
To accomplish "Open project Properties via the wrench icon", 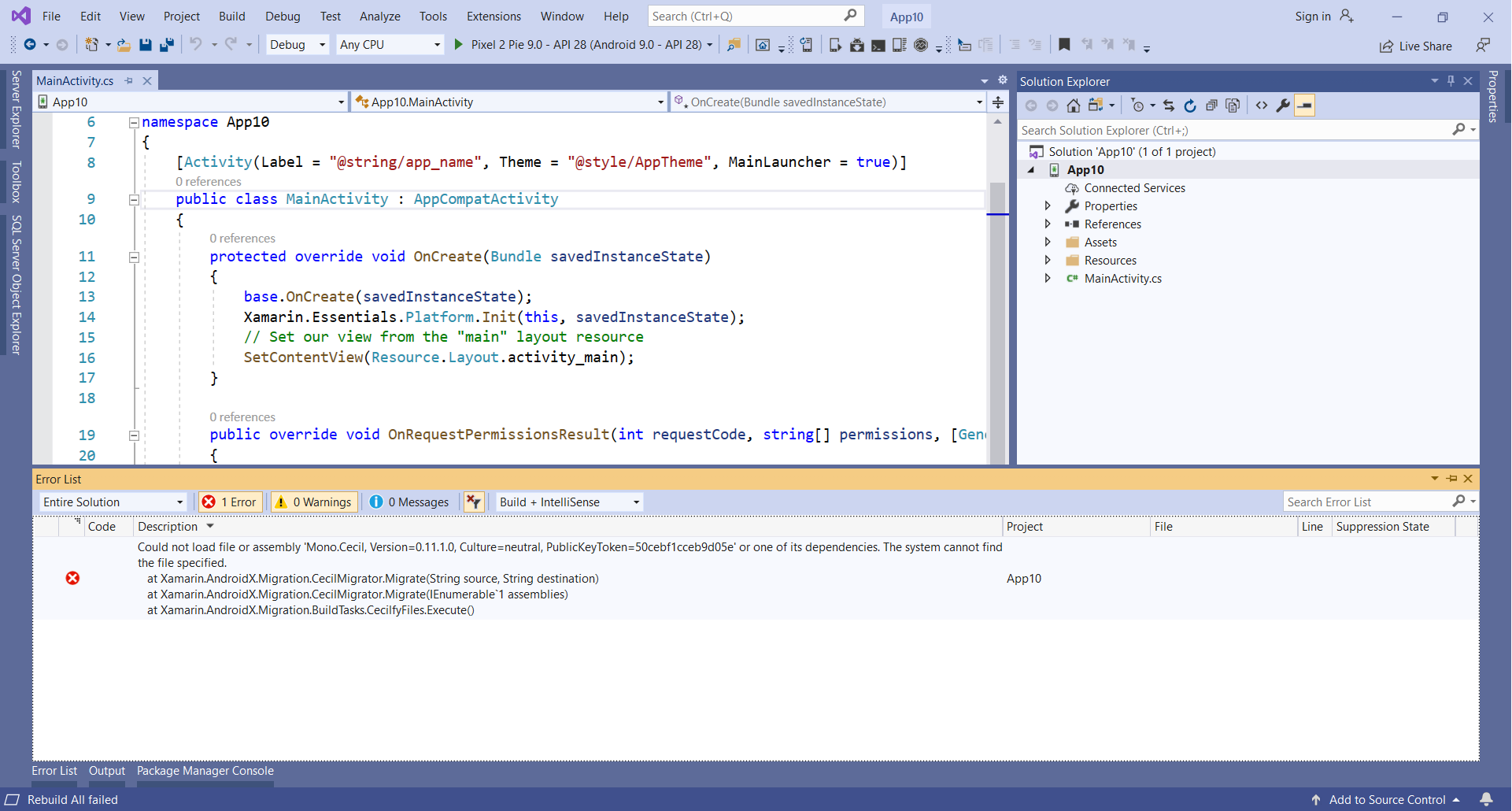I will 1283,105.
